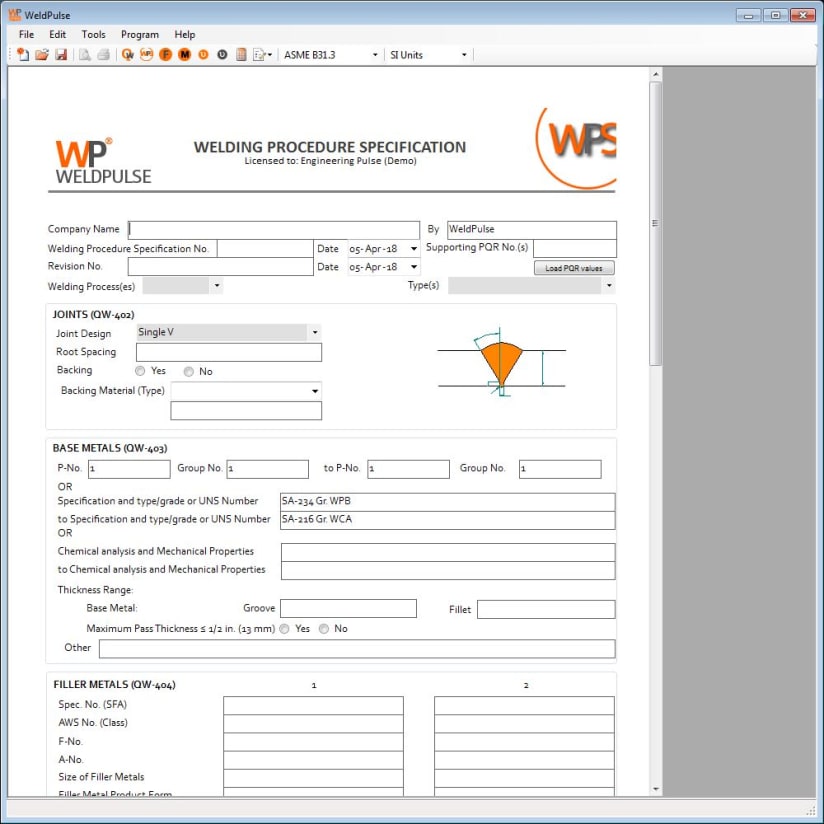Open the document icon's dropdown arrow
Screen dimensions: 824x824
click(x=270, y=55)
